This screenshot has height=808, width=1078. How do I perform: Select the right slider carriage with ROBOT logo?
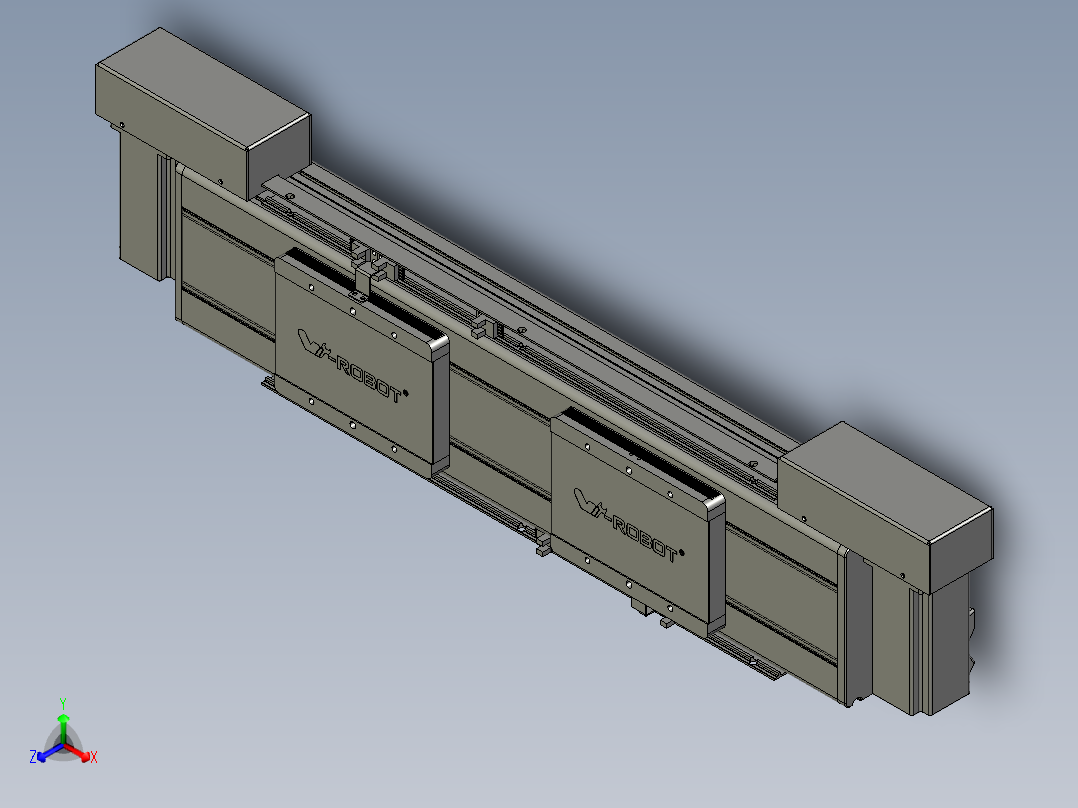637,523
